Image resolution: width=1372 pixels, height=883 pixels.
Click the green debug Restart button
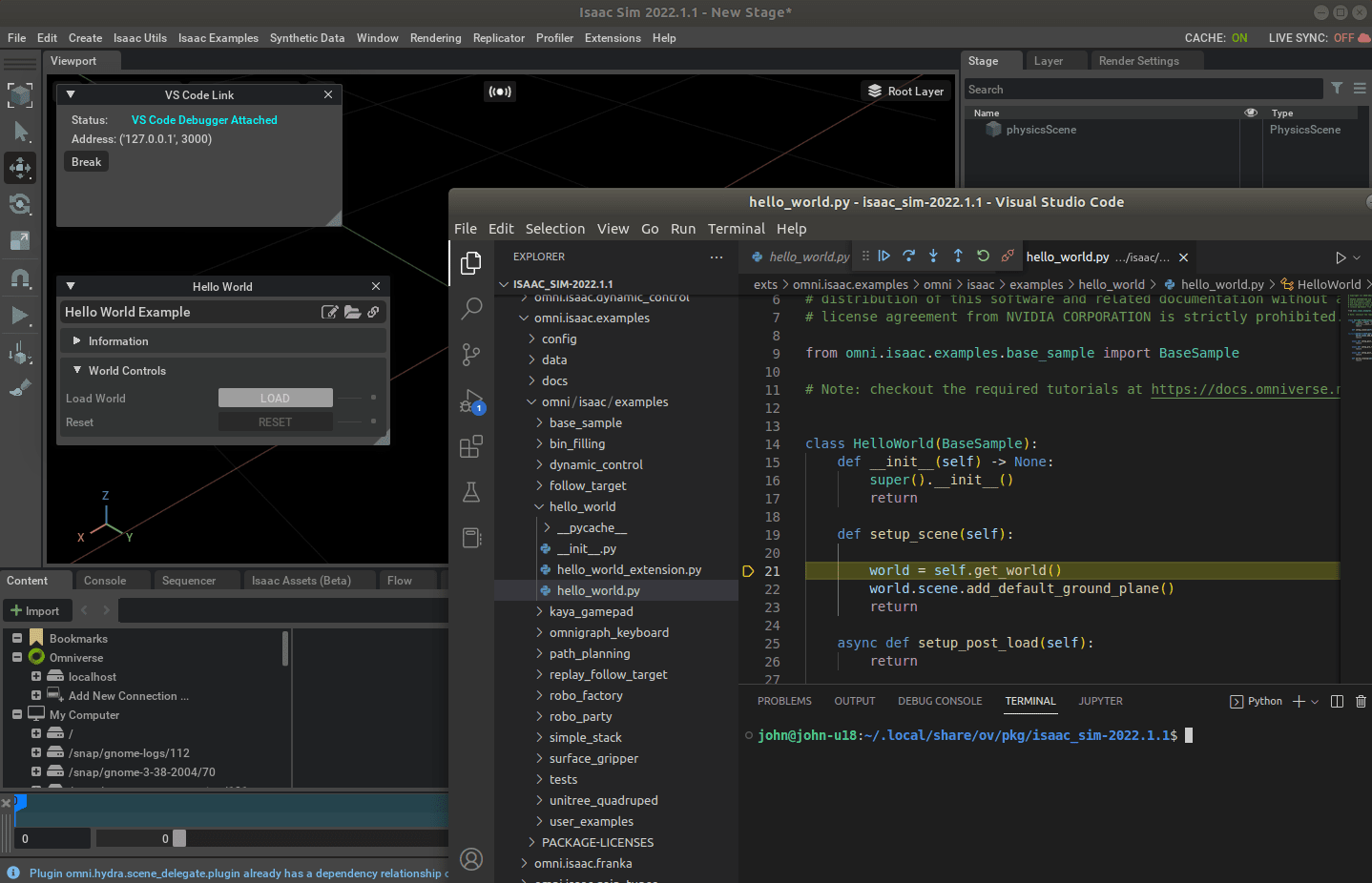(x=983, y=256)
